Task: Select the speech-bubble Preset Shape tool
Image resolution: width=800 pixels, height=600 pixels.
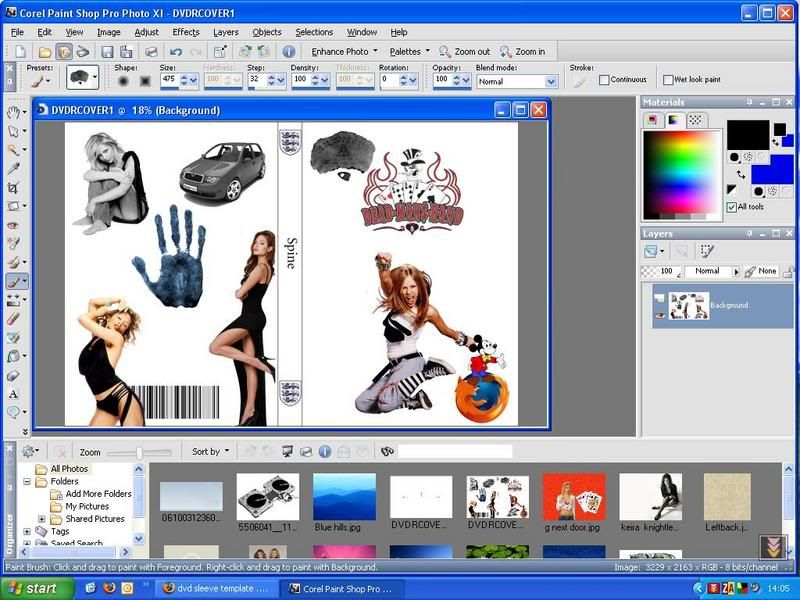Action: click(x=14, y=412)
